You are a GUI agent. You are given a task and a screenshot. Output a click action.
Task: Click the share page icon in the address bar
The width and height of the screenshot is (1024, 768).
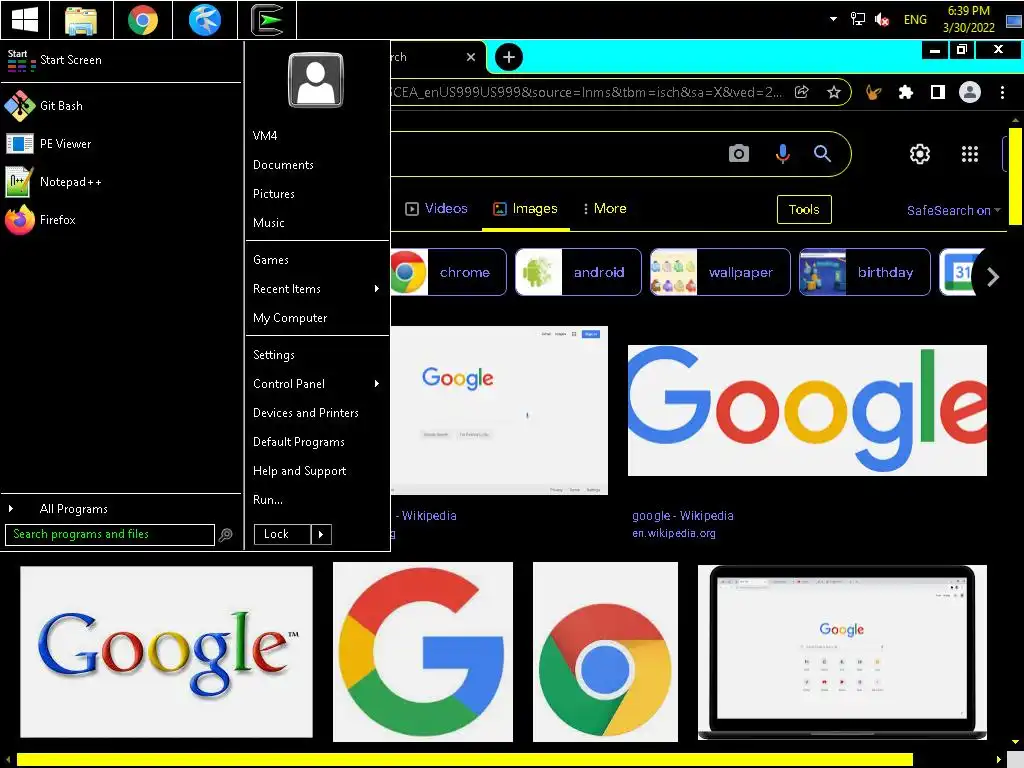click(802, 92)
